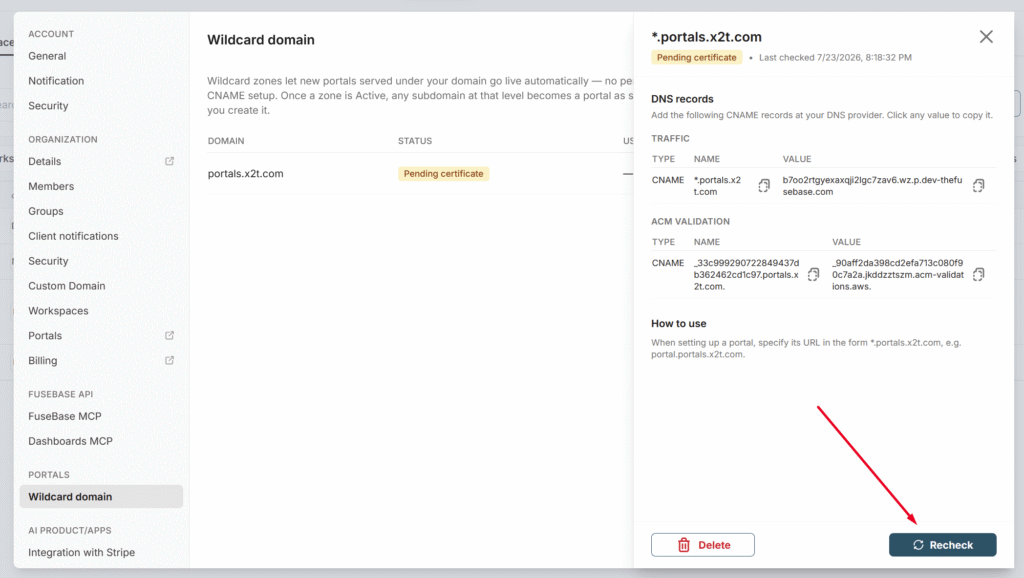
Task: Open Security under Account
Action: pyautogui.click(x=48, y=106)
